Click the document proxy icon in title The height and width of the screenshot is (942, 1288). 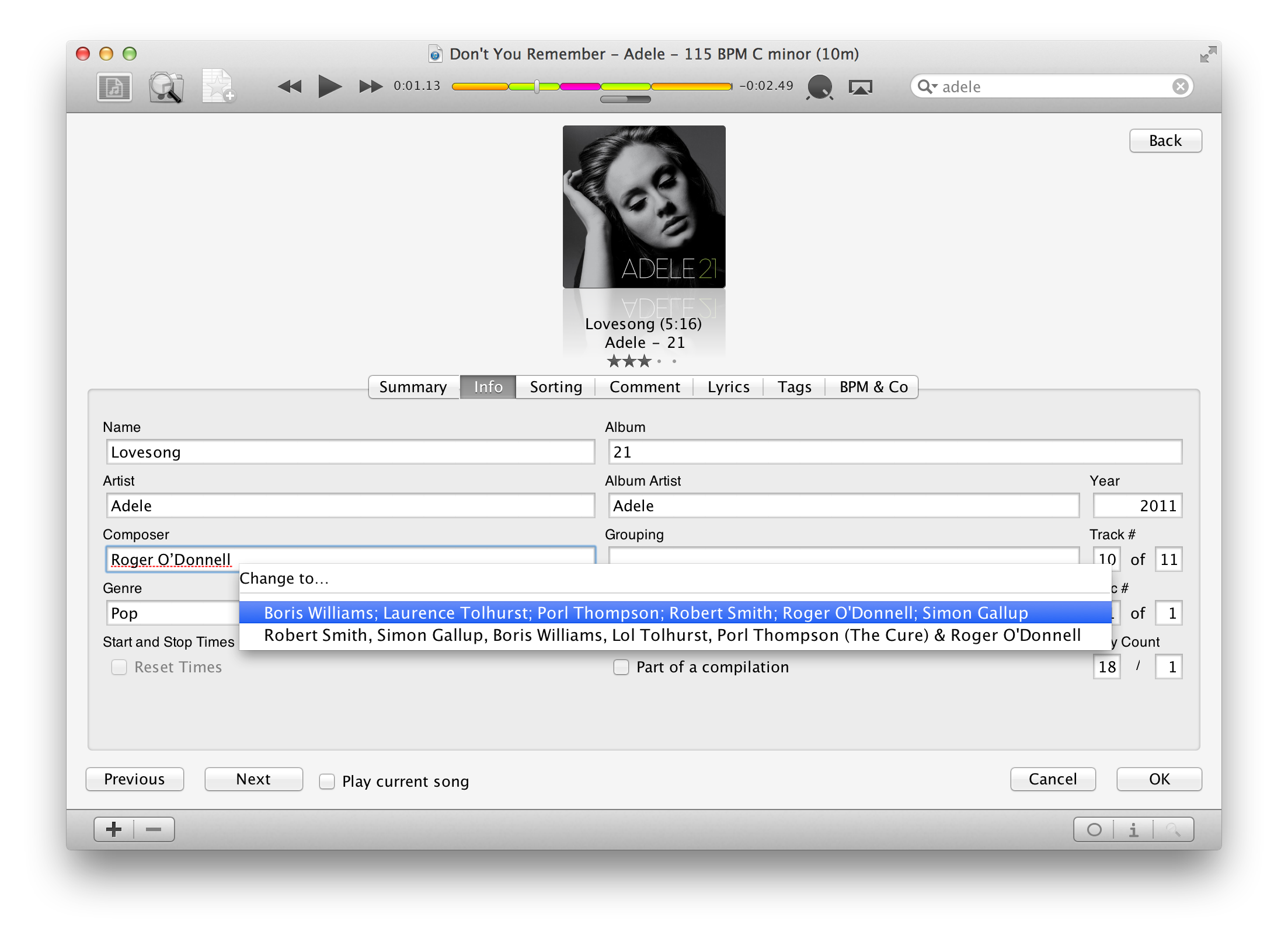pyautogui.click(x=435, y=54)
